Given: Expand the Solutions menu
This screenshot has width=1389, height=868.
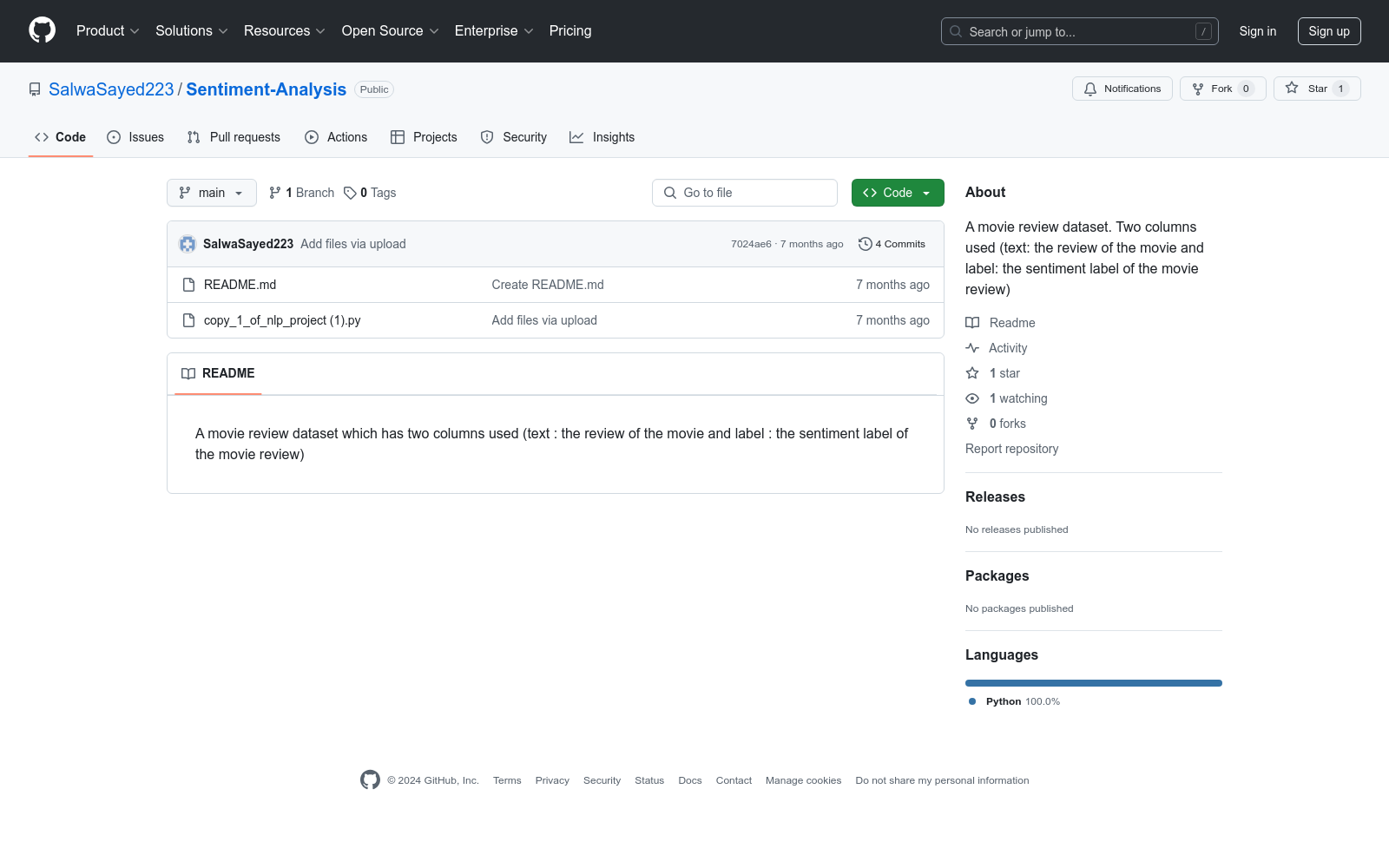Looking at the screenshot, I should (x=192, y=30).
